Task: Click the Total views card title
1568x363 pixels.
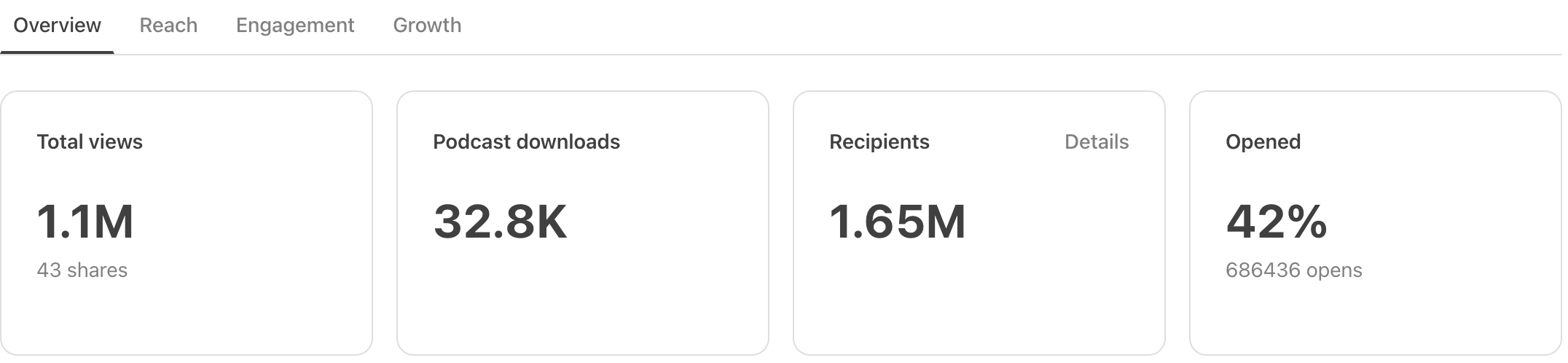Action: tap(90, 141)
